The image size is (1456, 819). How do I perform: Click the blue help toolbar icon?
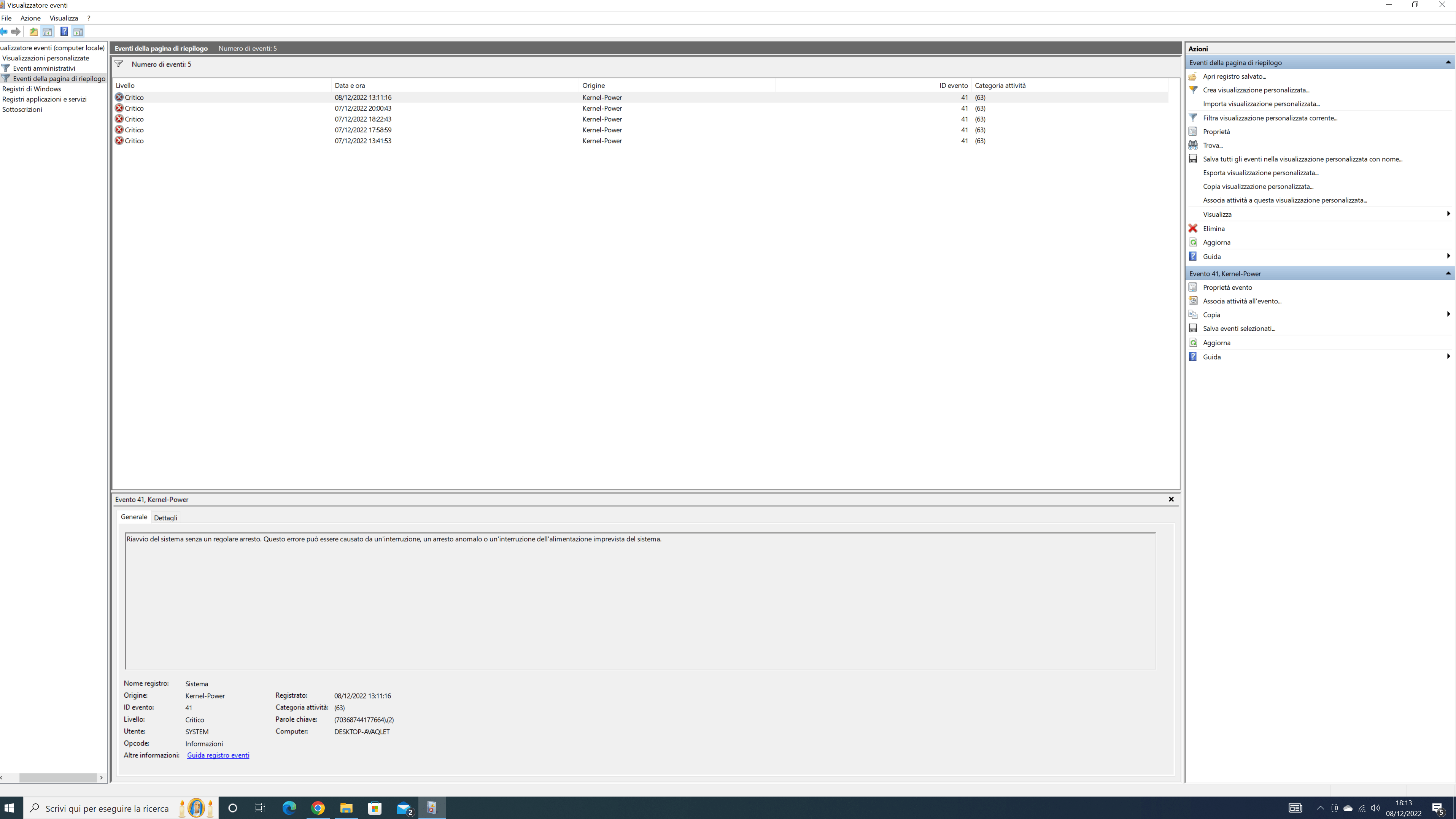coord(64,32)
